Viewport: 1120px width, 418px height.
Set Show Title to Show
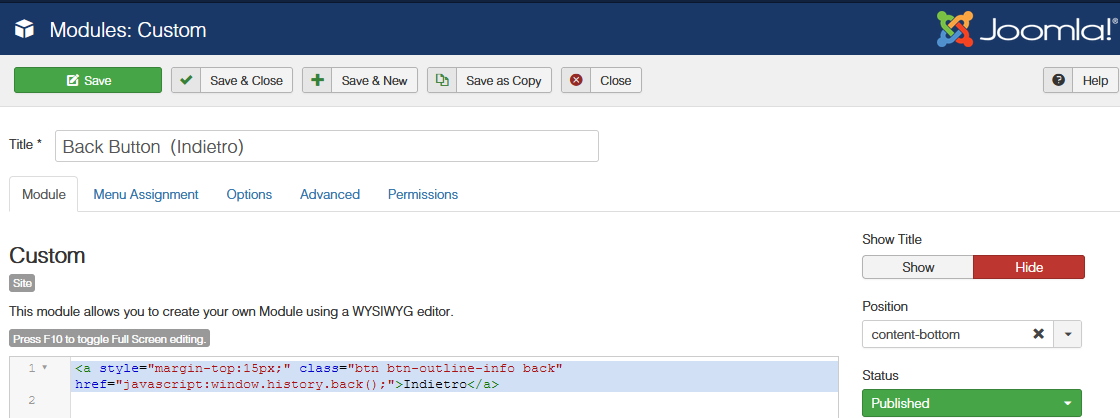(x=917, y=268)
